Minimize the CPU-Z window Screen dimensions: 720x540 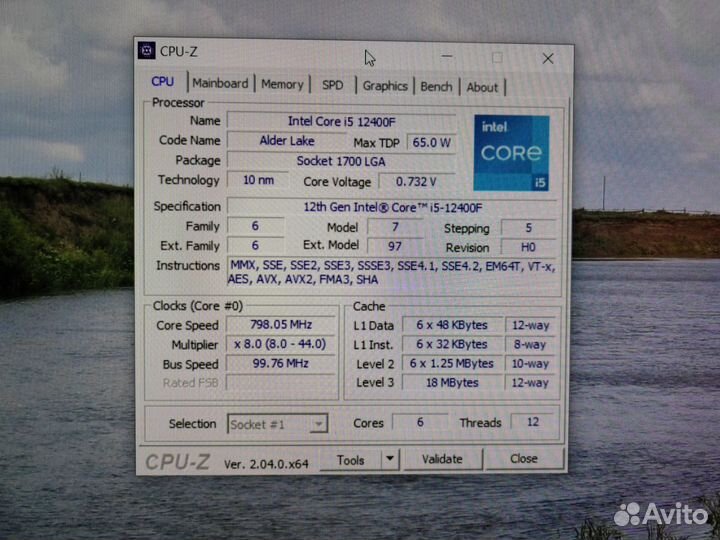pos(447,56)
